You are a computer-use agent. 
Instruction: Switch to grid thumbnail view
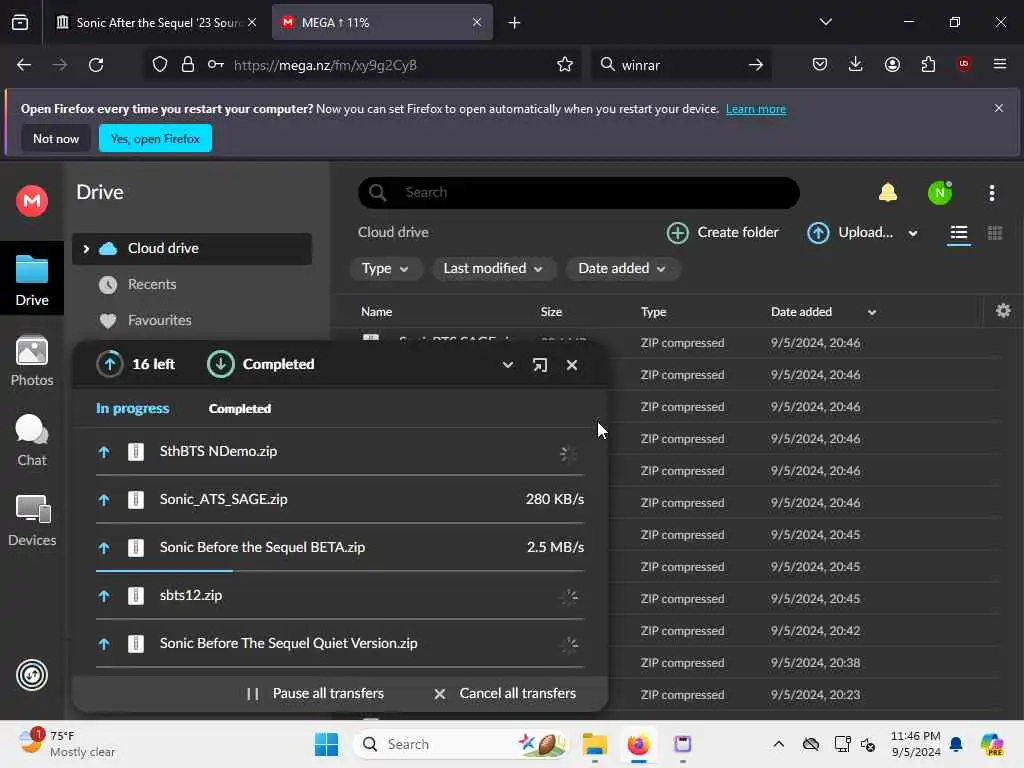coord(995,233)
